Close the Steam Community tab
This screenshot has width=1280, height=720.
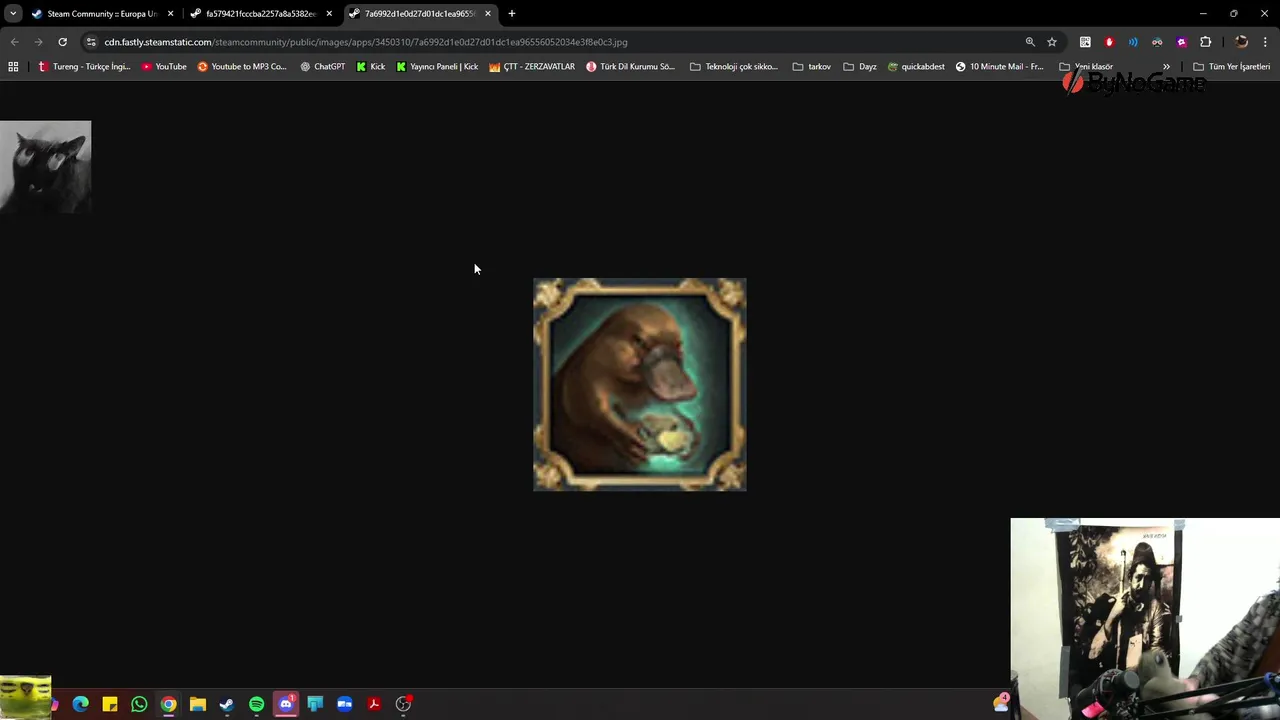pyautogui.click(x=170, y=14)
